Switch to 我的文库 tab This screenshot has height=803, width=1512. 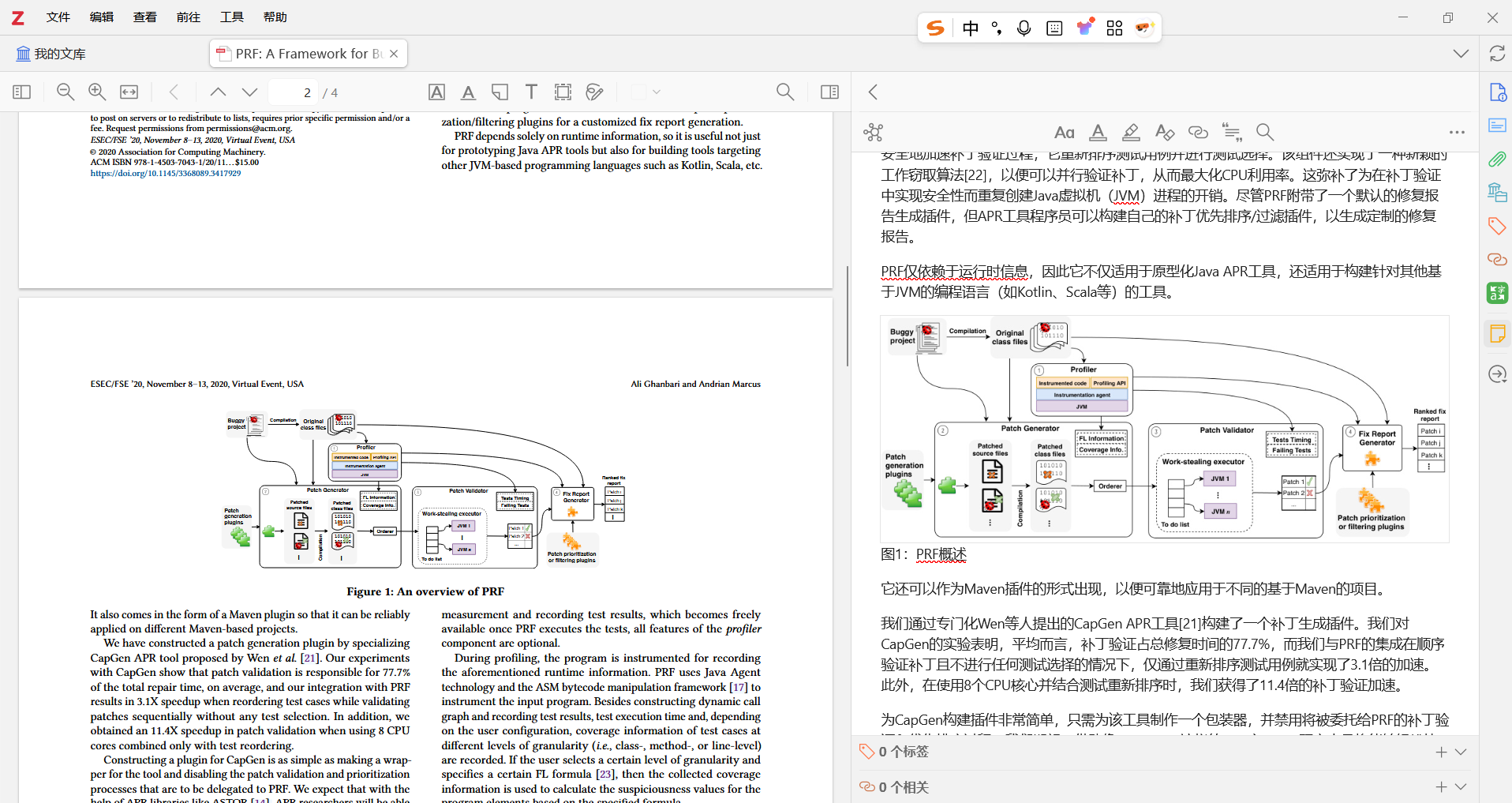click(x=51, y=54)
